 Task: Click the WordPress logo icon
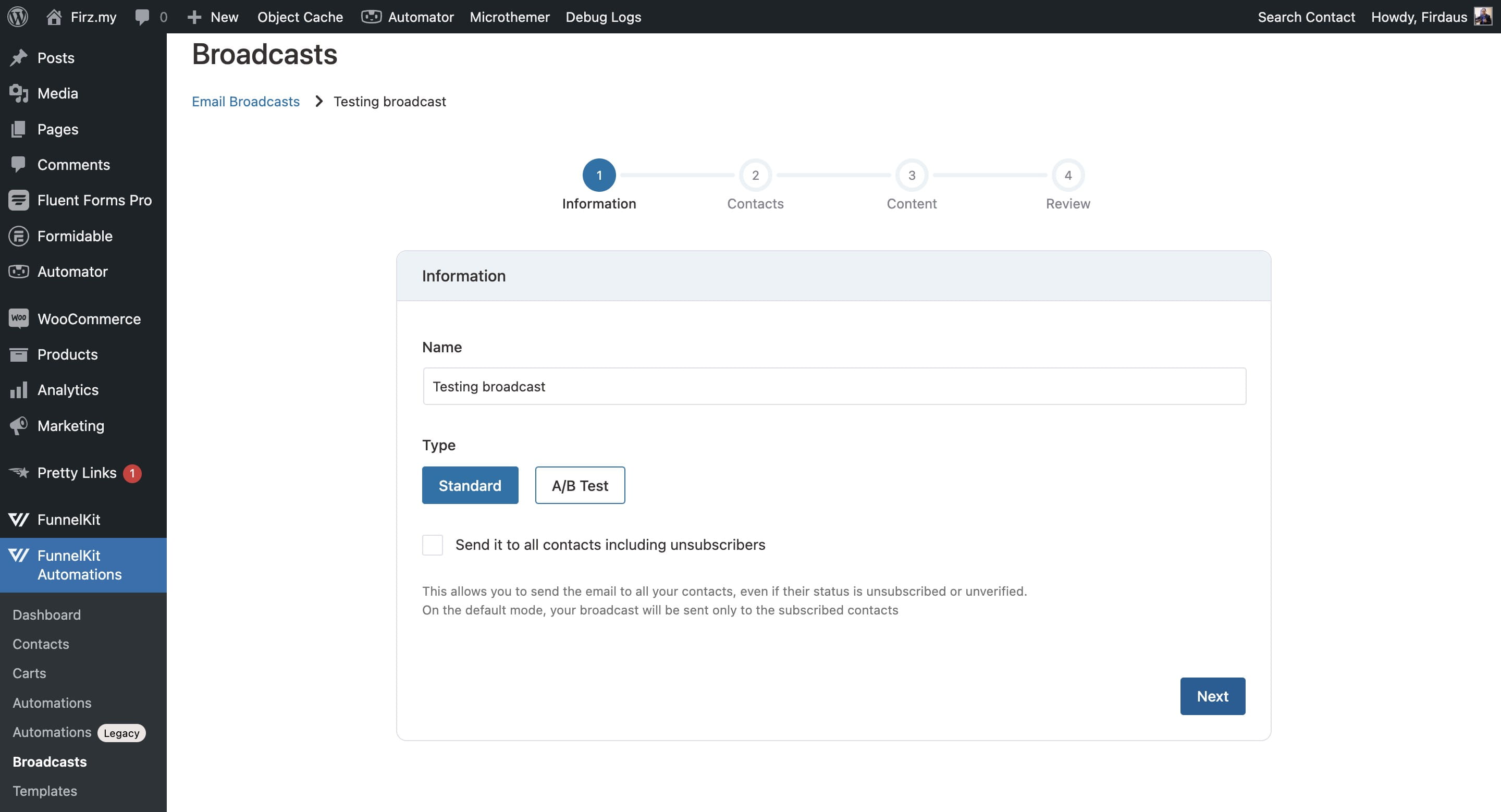pos(18,16)
